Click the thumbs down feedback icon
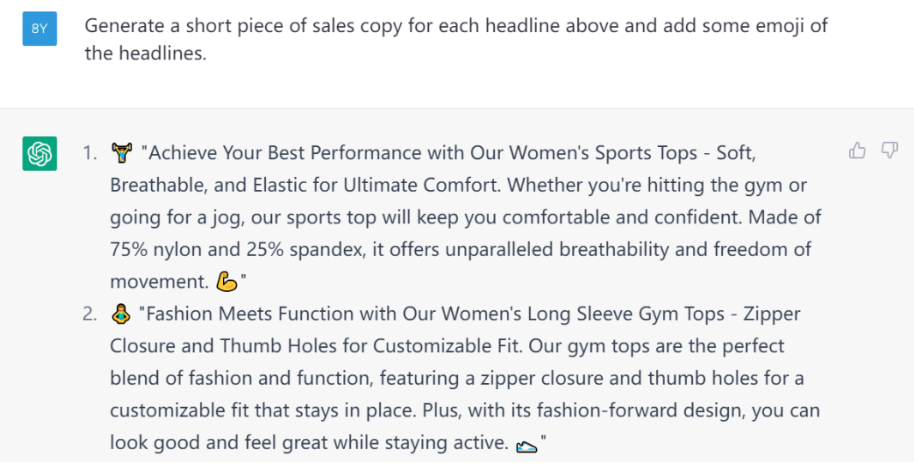The height and width of the screenshot is (466, 914). [x=889, y=151]
